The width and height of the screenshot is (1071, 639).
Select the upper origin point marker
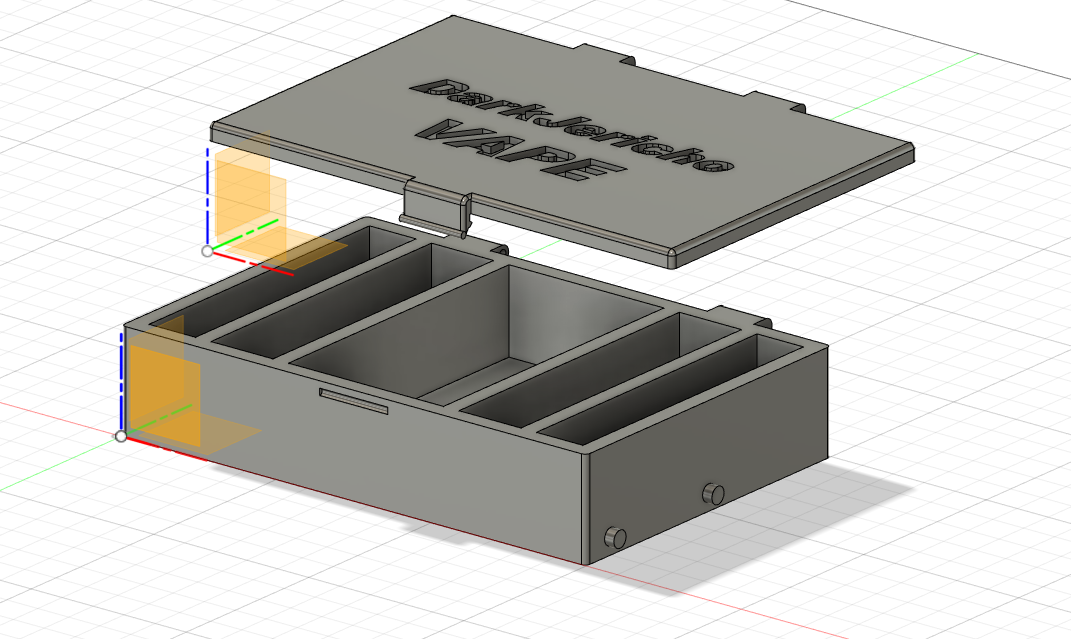206,253
